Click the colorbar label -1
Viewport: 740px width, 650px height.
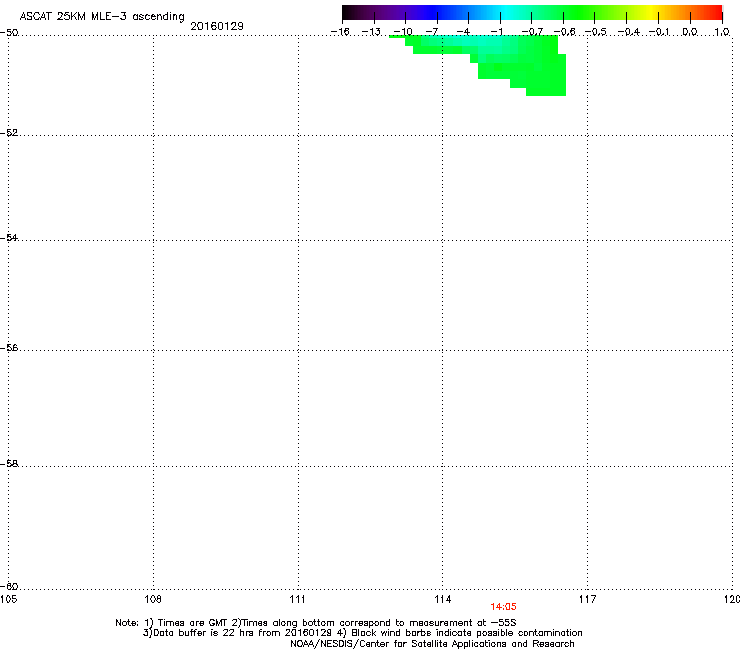point(496,32)
